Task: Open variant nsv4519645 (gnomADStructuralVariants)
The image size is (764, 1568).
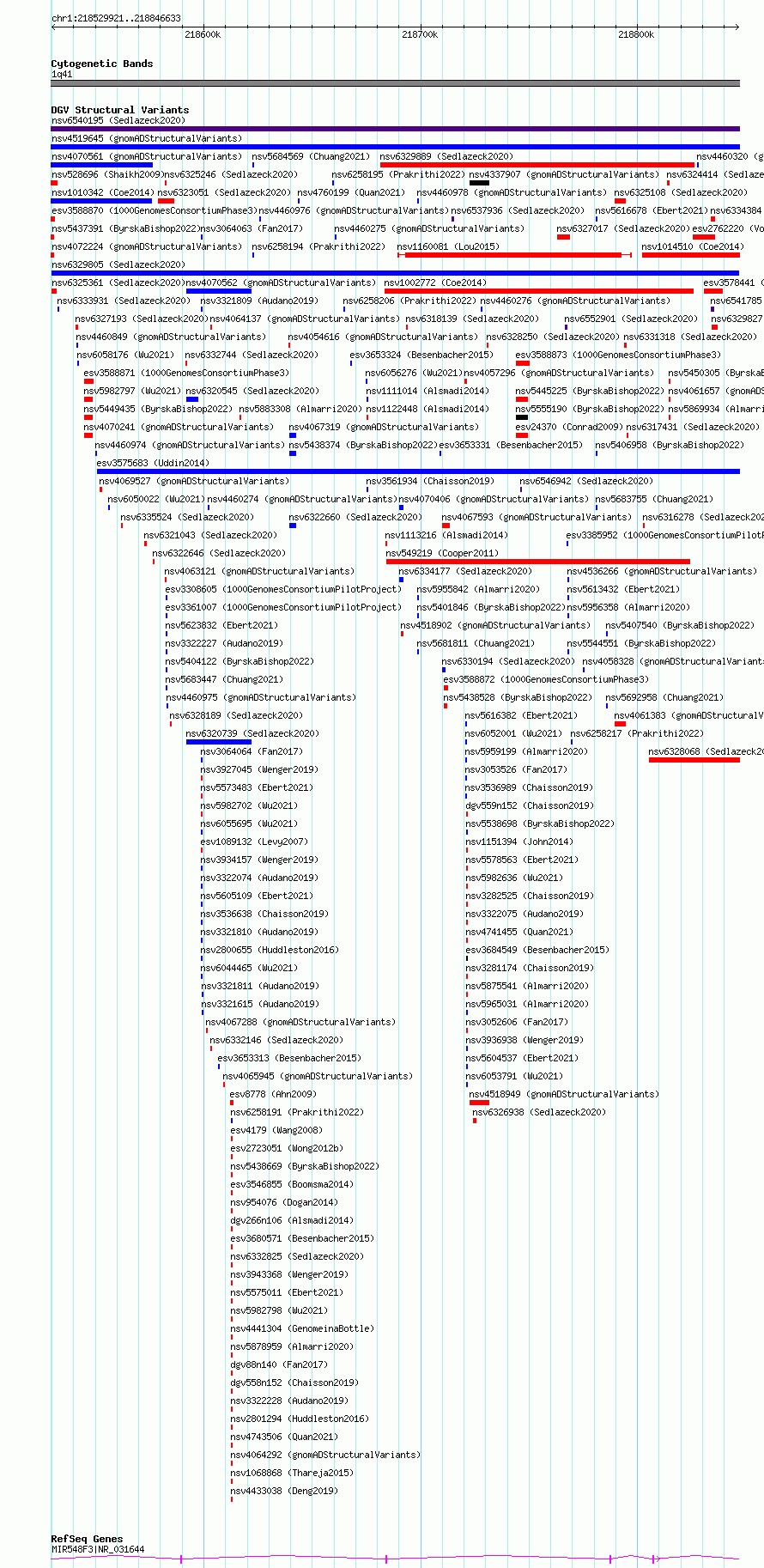Action: pyautogui.click(x=147, y=138)
